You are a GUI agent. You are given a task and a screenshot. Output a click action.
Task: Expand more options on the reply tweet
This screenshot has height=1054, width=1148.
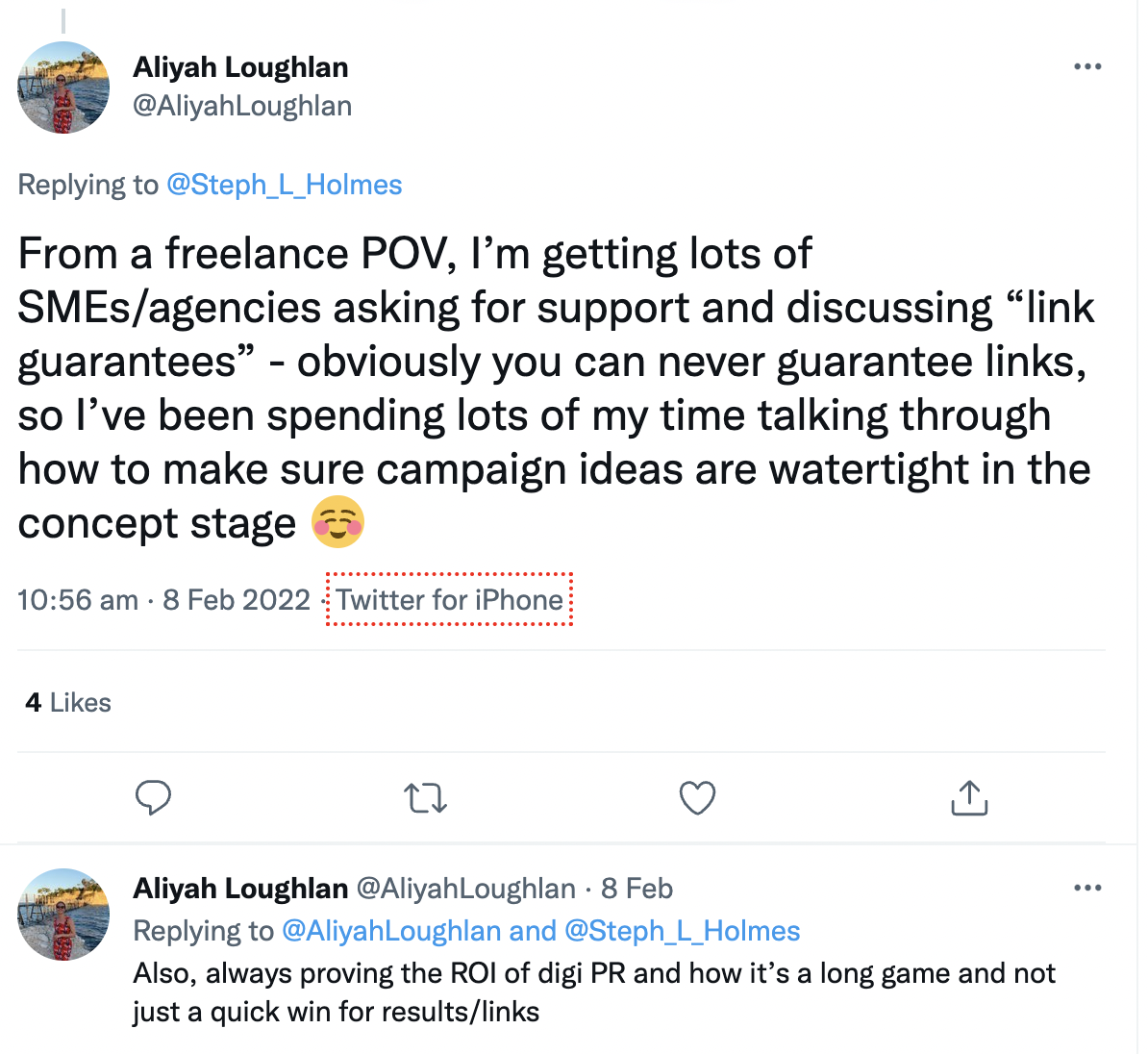pos(1087,888)
